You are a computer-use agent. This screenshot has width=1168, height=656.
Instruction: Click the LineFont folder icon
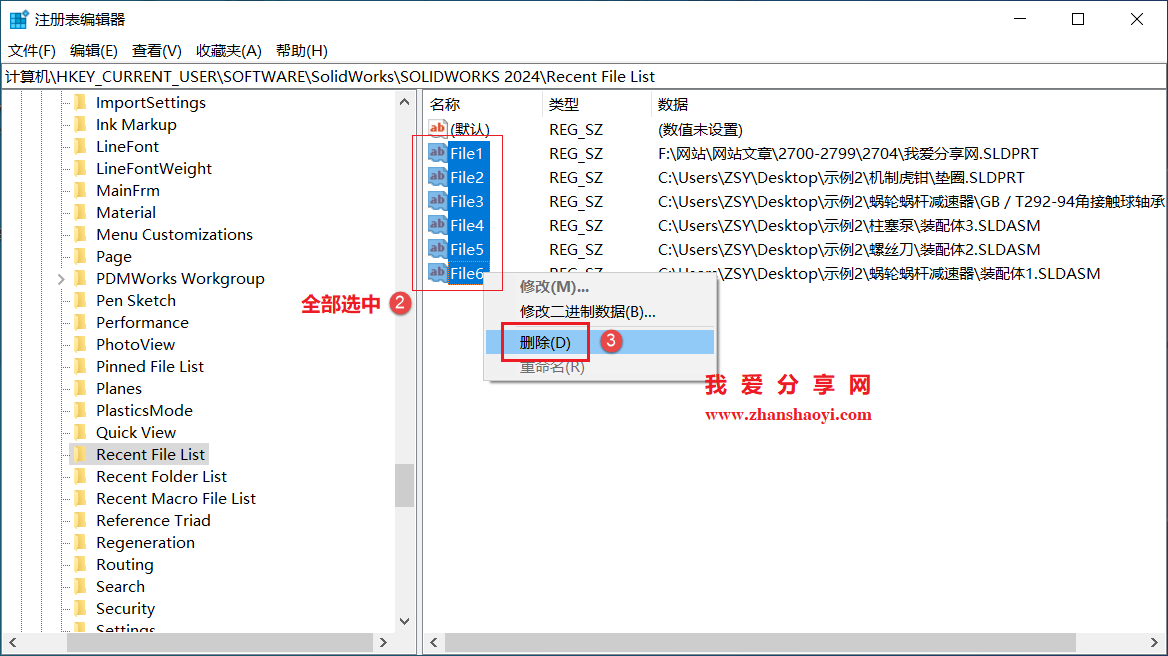pyautogui.click(x=81, y=146)
